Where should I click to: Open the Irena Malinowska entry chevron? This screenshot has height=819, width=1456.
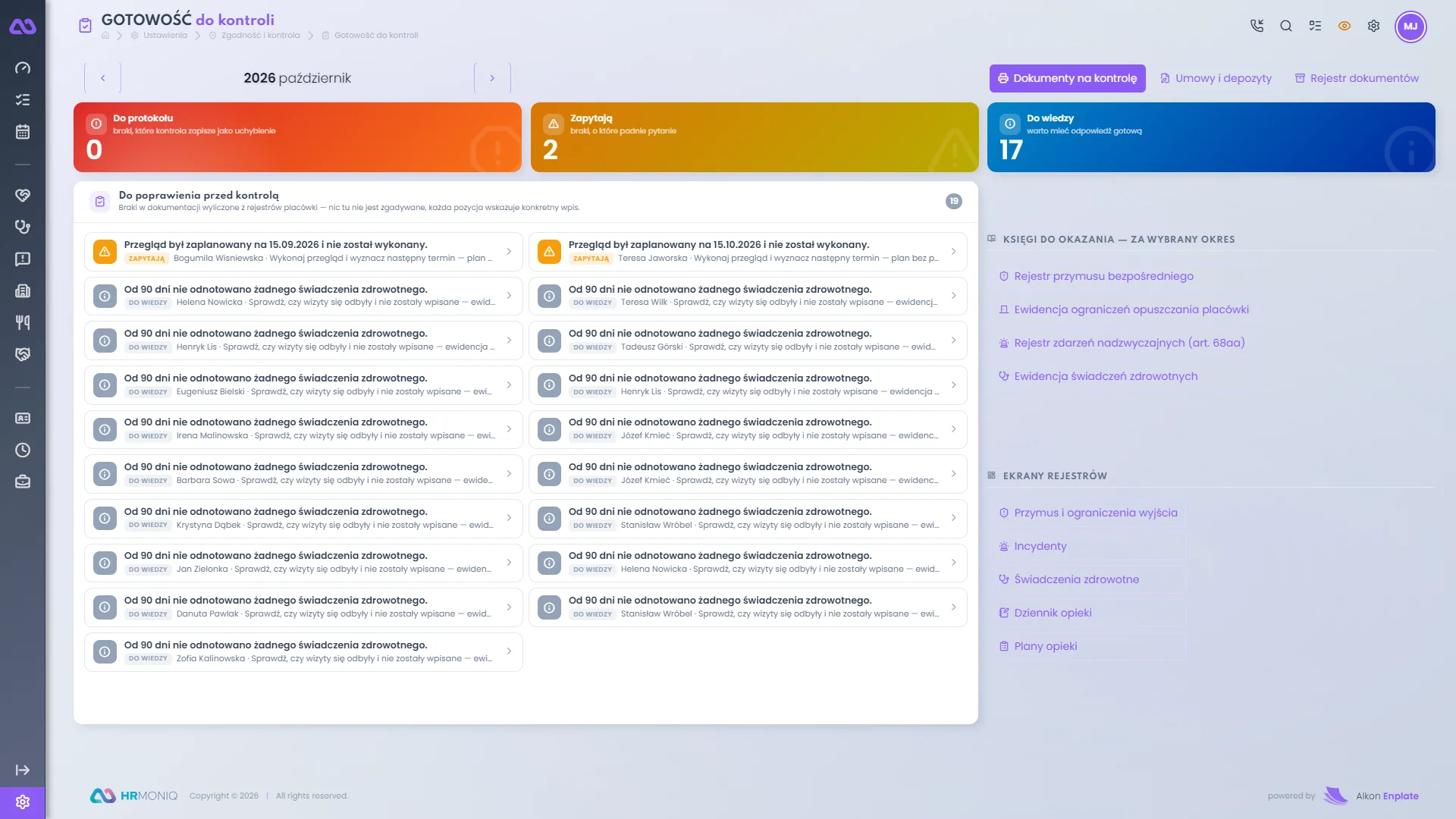coord(509,429)
